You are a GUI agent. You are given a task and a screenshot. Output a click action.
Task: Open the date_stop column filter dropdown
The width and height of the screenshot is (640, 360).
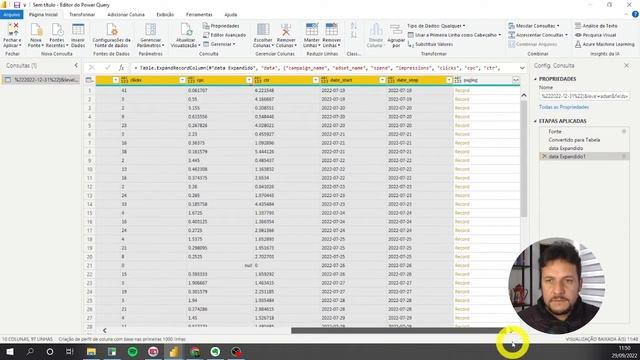click(x=449, y=80)
